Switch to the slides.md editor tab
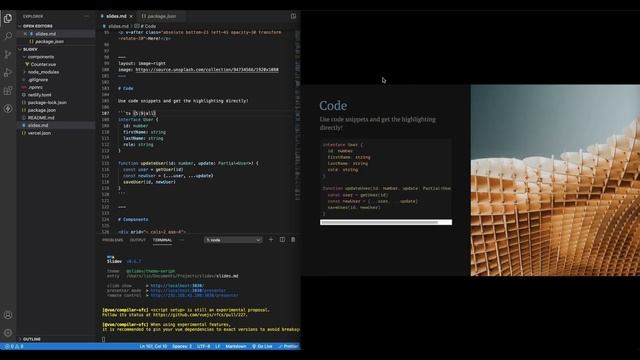The height and width of the screenshot is (360, 640). click(x=116, y=16)
